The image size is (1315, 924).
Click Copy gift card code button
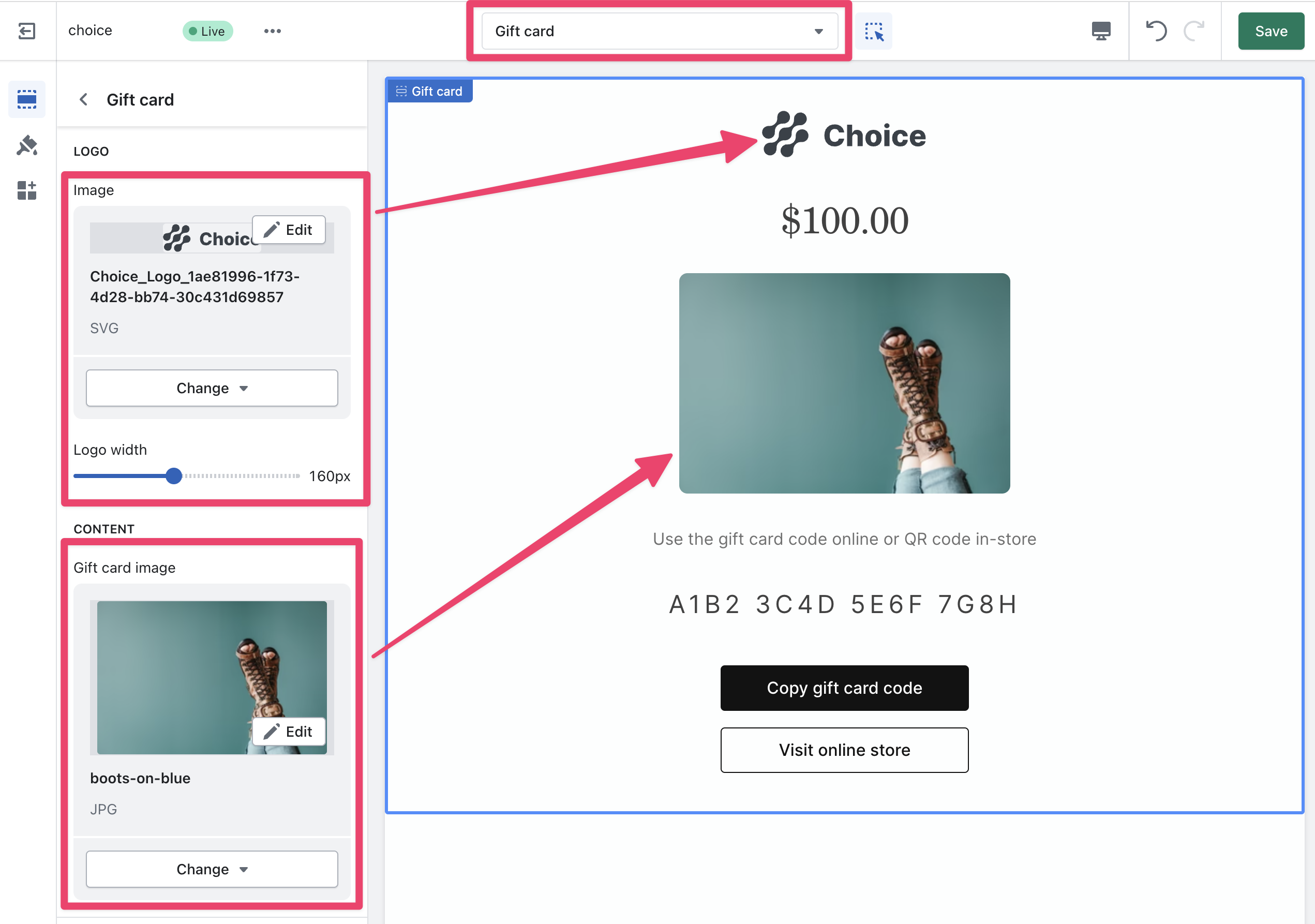pyautogui.click(x=844, y=688)
